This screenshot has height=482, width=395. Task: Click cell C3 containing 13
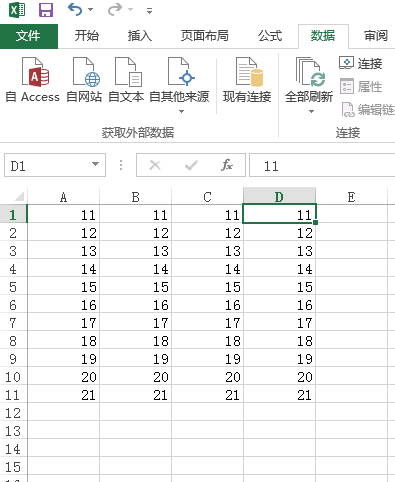pyautogui.click(x=207, y=250)
